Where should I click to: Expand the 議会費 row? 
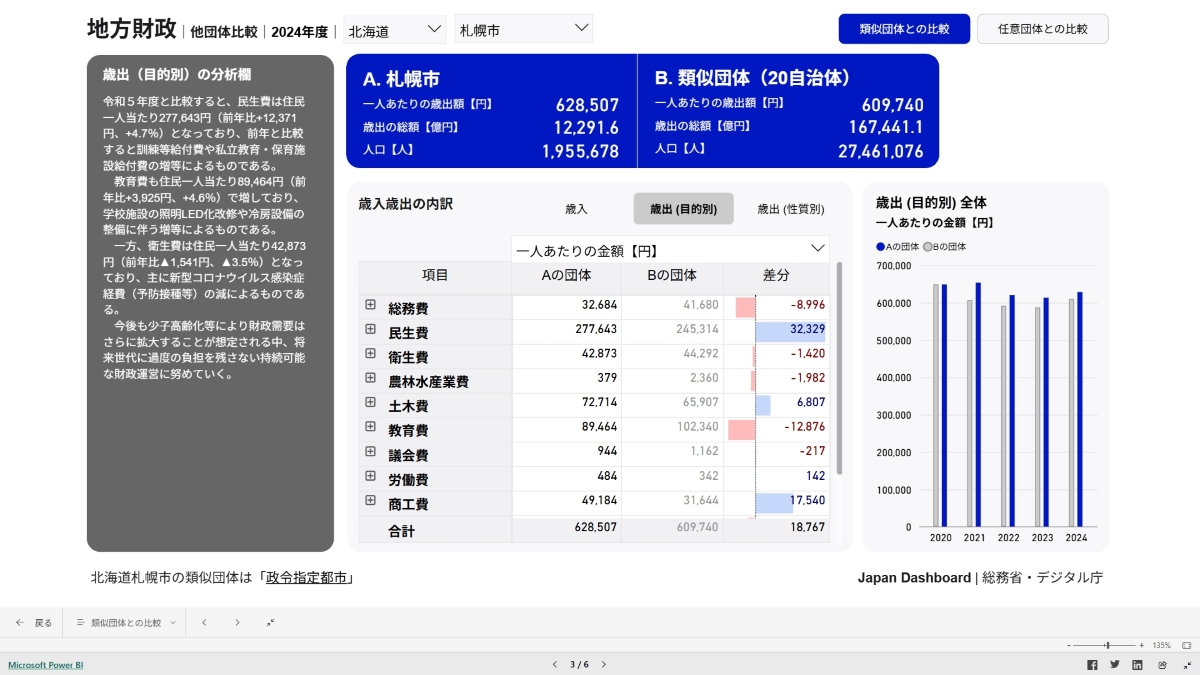tap(370, 452)
